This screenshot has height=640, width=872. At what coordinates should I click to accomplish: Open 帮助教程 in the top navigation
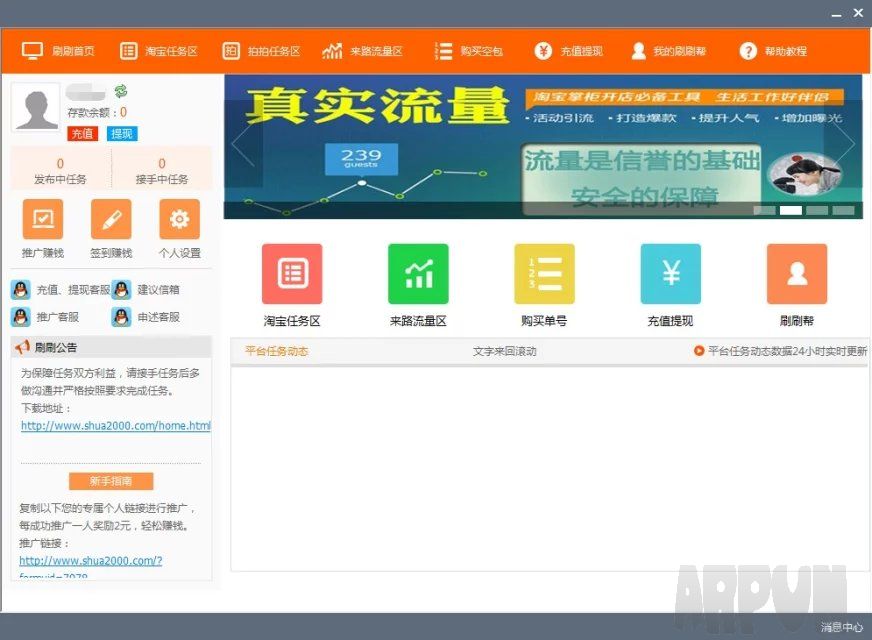tap(773, 51)
